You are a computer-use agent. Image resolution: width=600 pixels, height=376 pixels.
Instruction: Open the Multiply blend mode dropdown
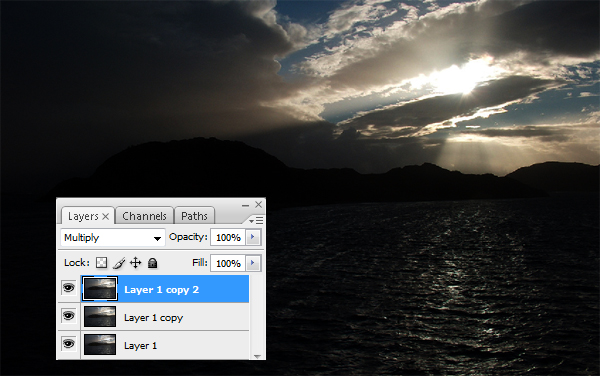(112, 238)
